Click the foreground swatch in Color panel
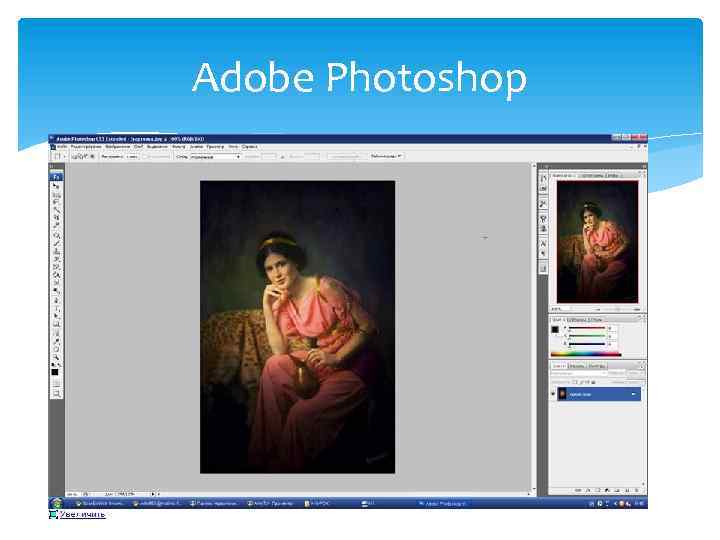The height and width of the screenshot is (540, 720). point(555,329)
